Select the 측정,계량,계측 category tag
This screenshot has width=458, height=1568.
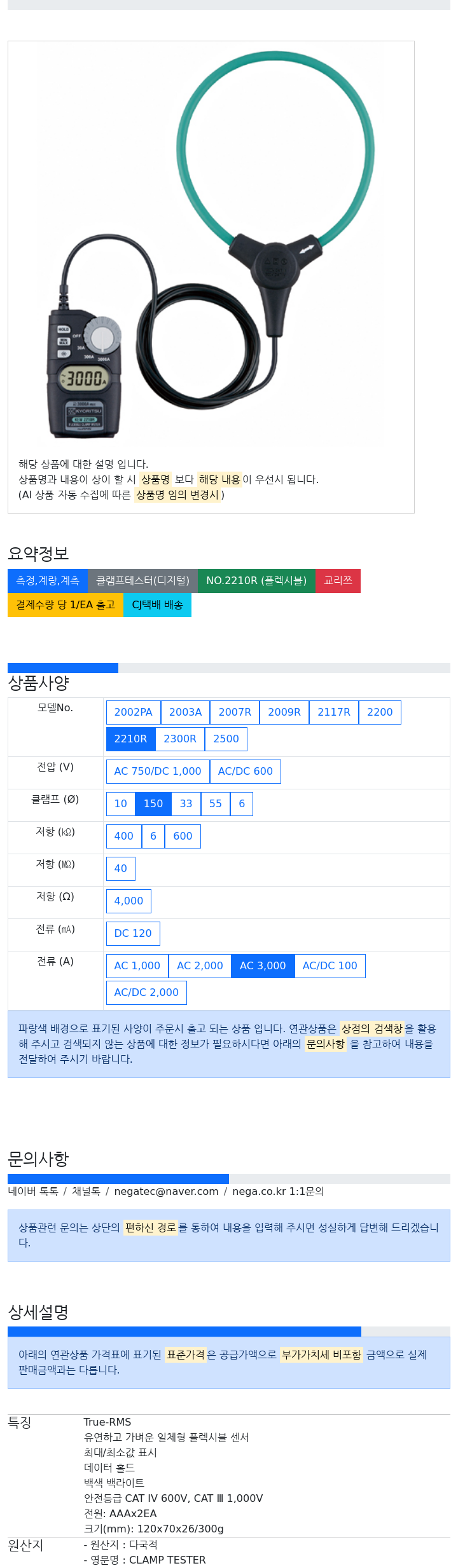pyautogui.click(x=48, y=580)
